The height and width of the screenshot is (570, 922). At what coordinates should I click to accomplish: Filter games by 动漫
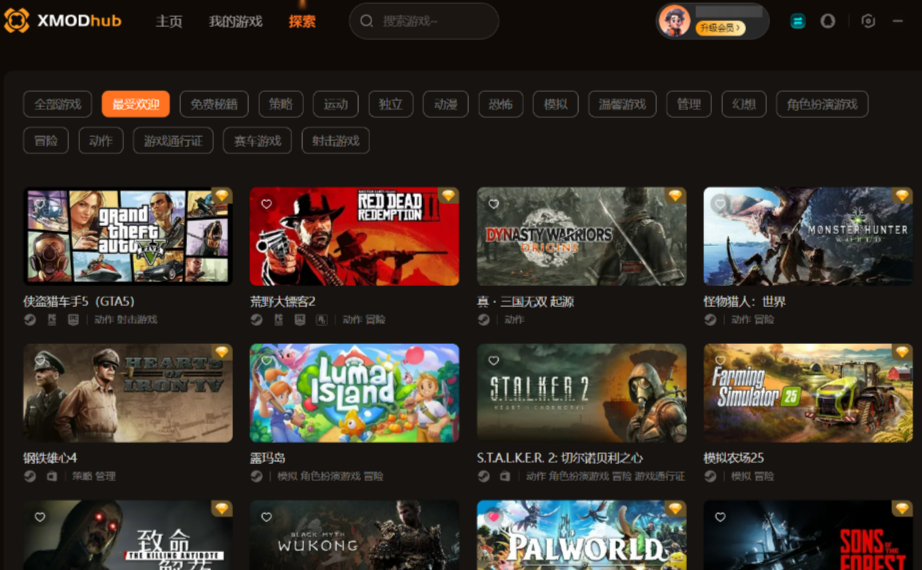446,104
